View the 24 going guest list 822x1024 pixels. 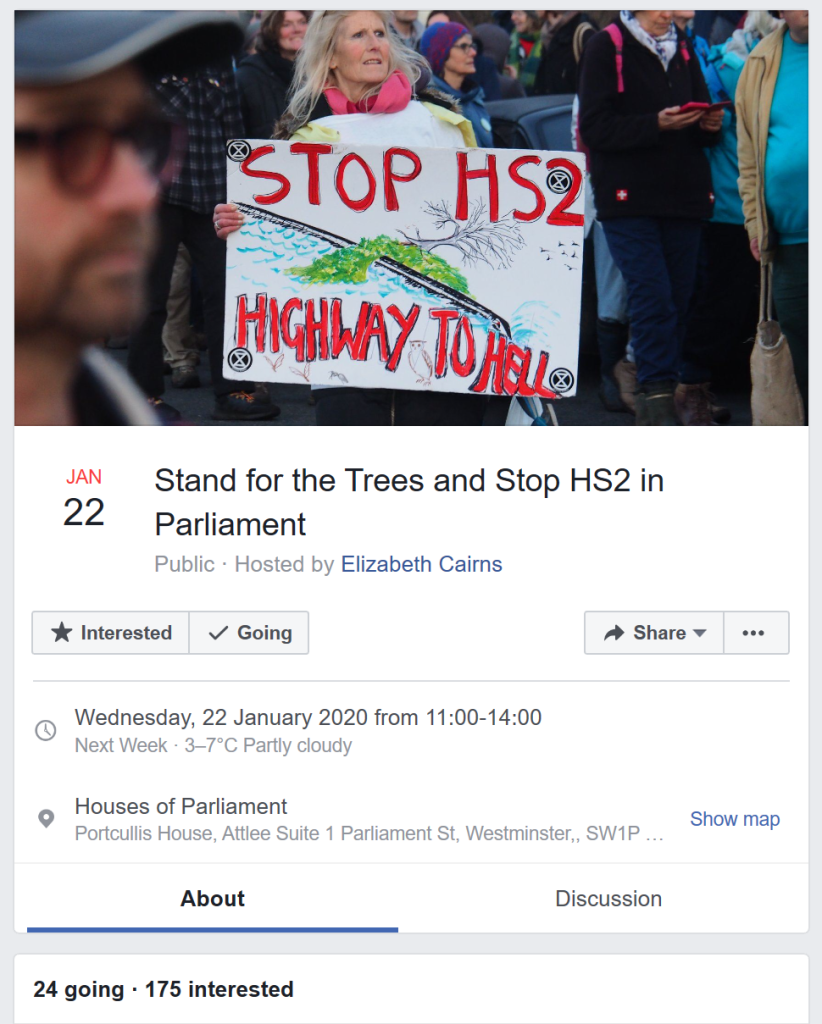click(78, 989)
